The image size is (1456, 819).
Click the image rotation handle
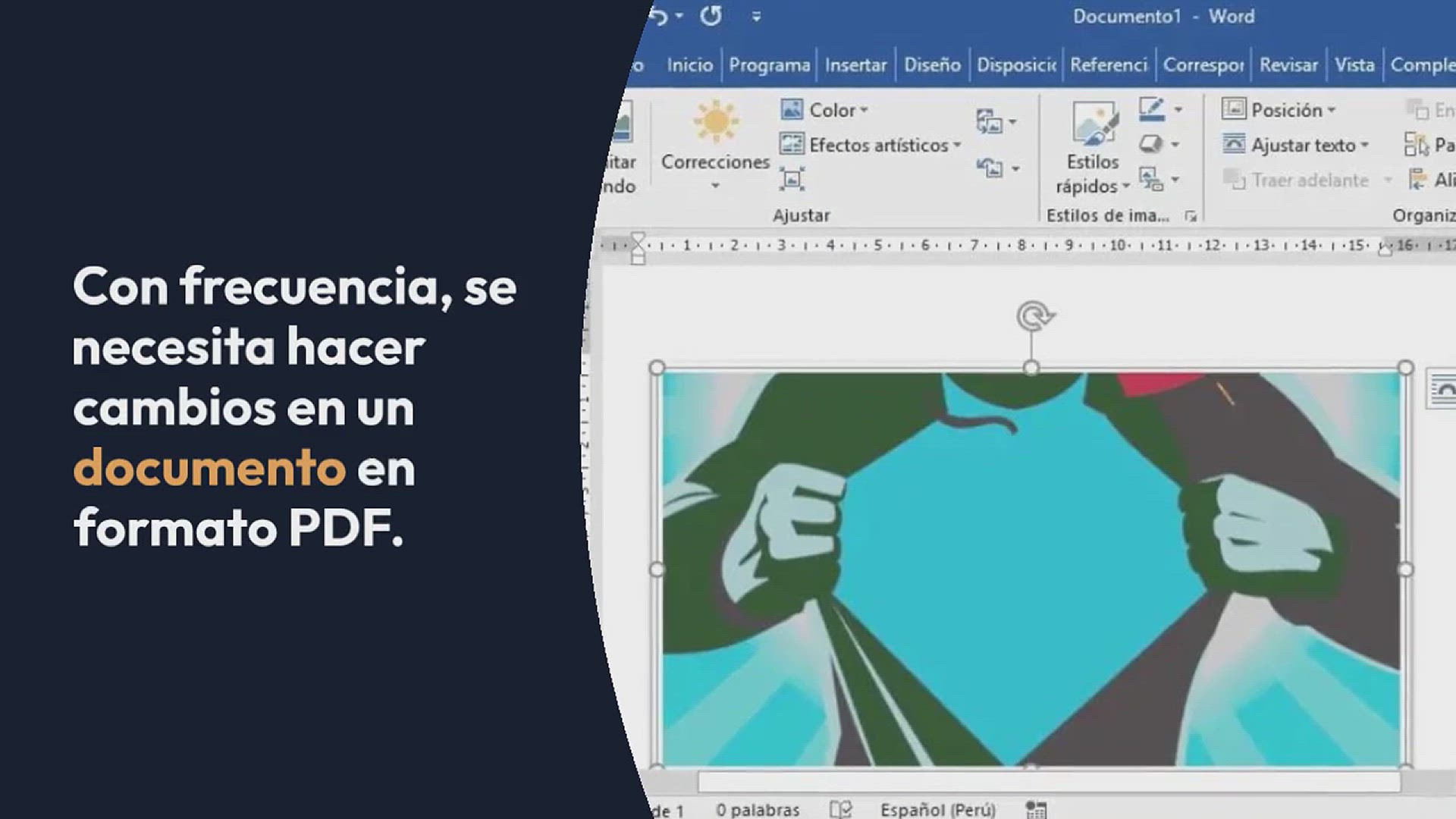tap(1033, 315)
